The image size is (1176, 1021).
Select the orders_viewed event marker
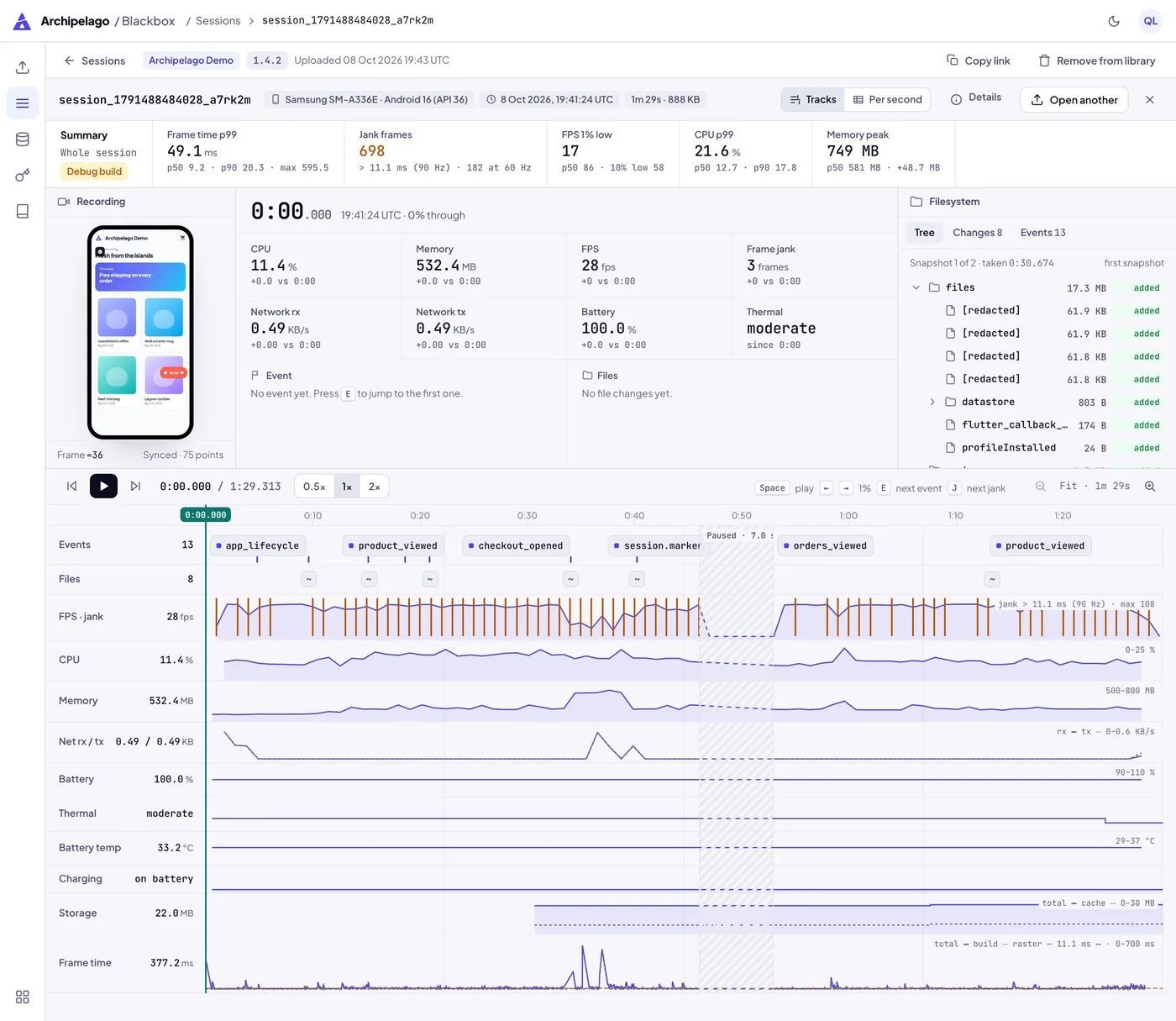tap(825, 546)
